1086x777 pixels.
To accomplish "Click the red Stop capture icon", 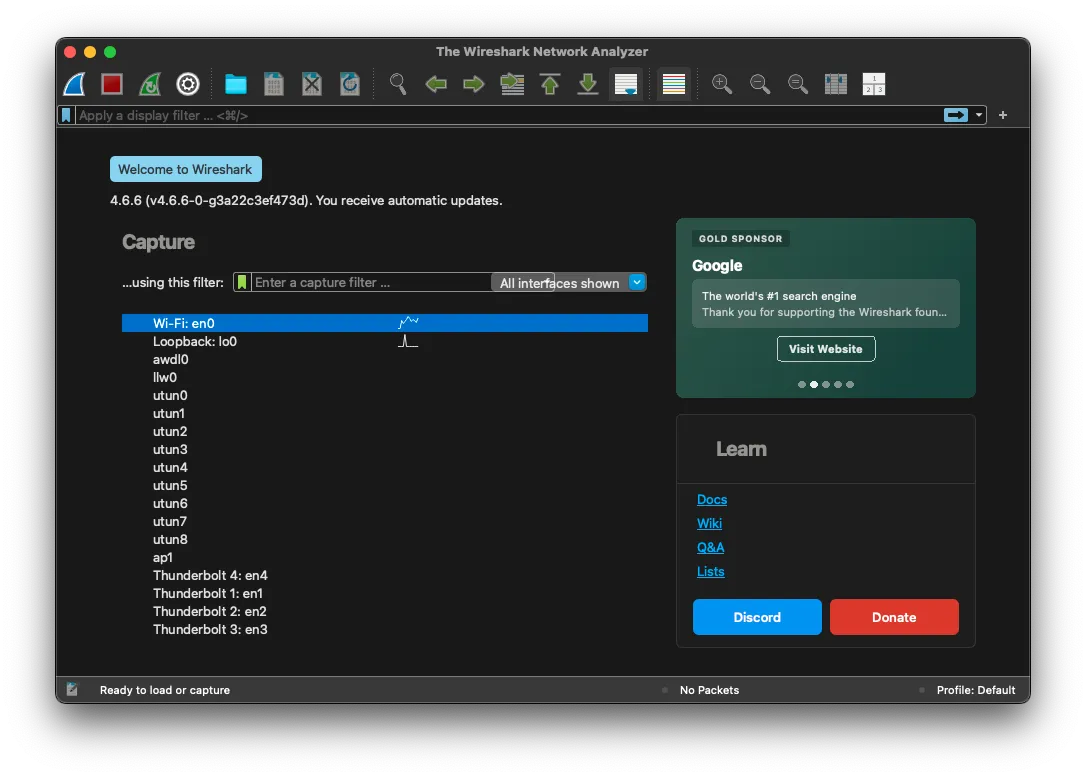I will click(x=112, y=84).
